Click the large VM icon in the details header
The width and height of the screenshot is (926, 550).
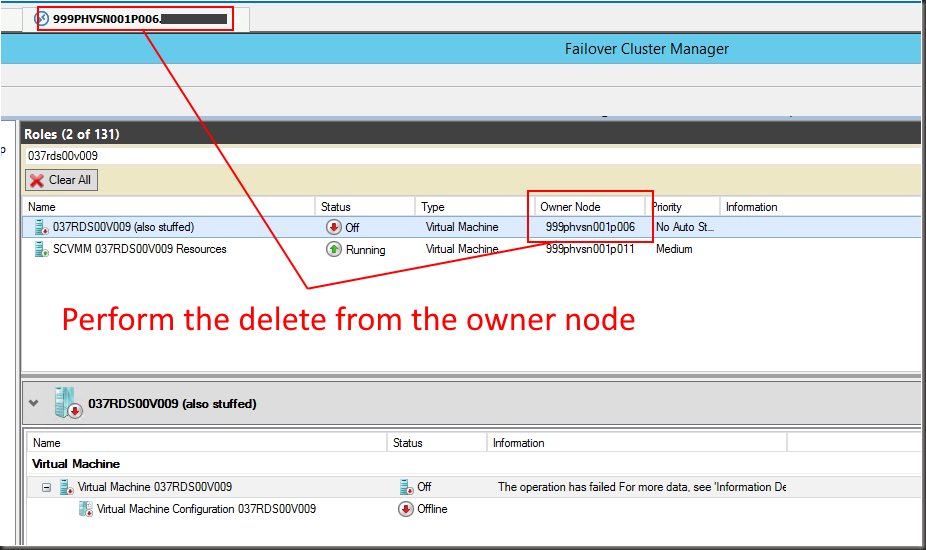click(x=68, y=404)
